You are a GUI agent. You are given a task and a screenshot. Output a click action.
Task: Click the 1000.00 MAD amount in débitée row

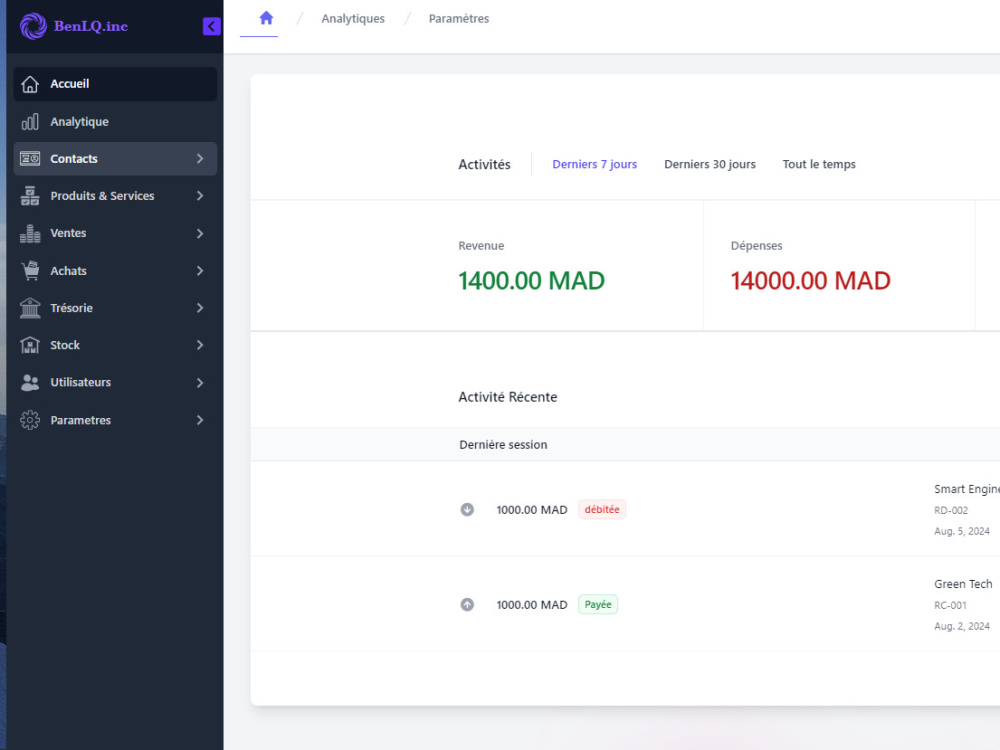[532, 510]
